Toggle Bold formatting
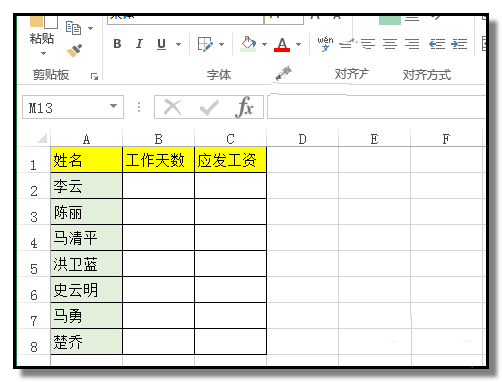The width and height of the screenshot is (502, 382). click(x=117, y=44)
